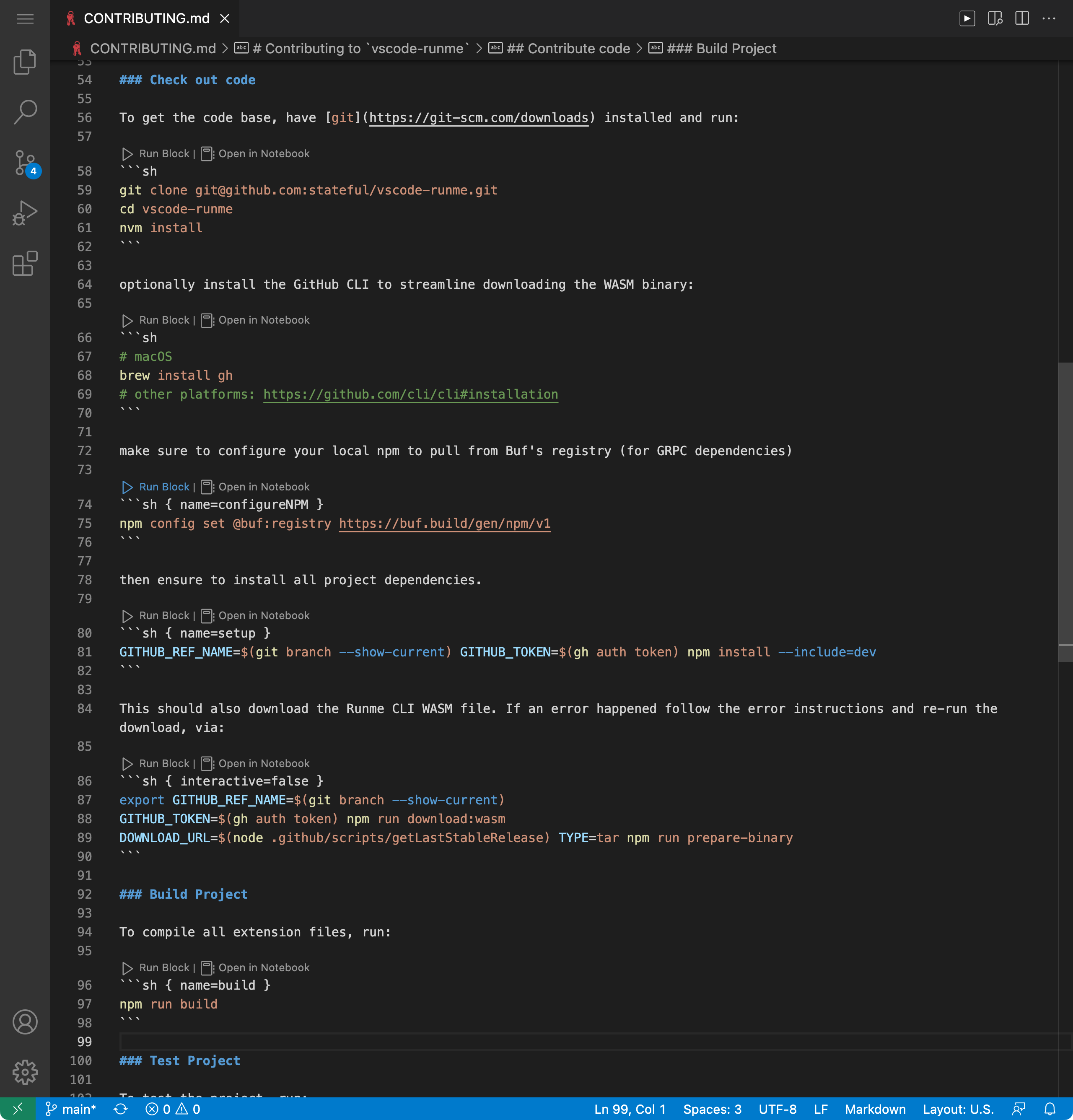The width and height of the screenshot is (1073, 1120).
Task: Open the '### Build Project' breadcrumb
Action: tap(713, 49)
